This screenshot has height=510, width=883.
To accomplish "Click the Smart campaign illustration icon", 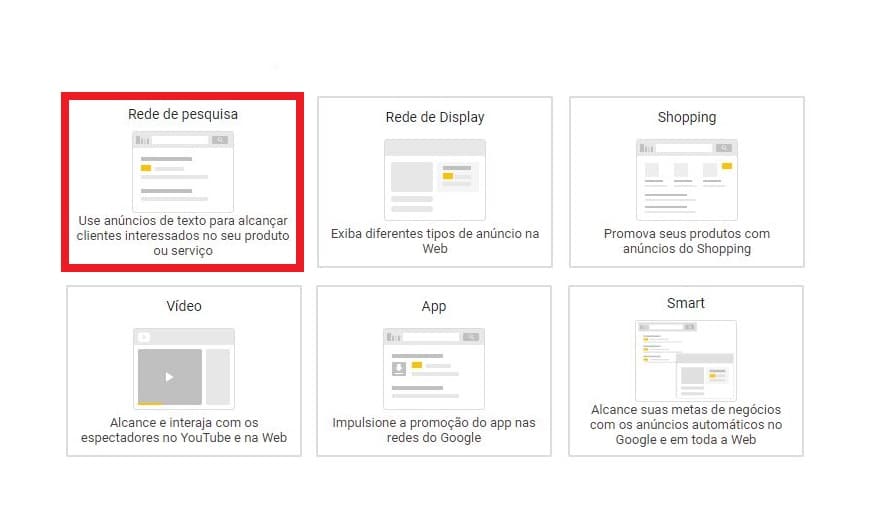I will (685, 360).
